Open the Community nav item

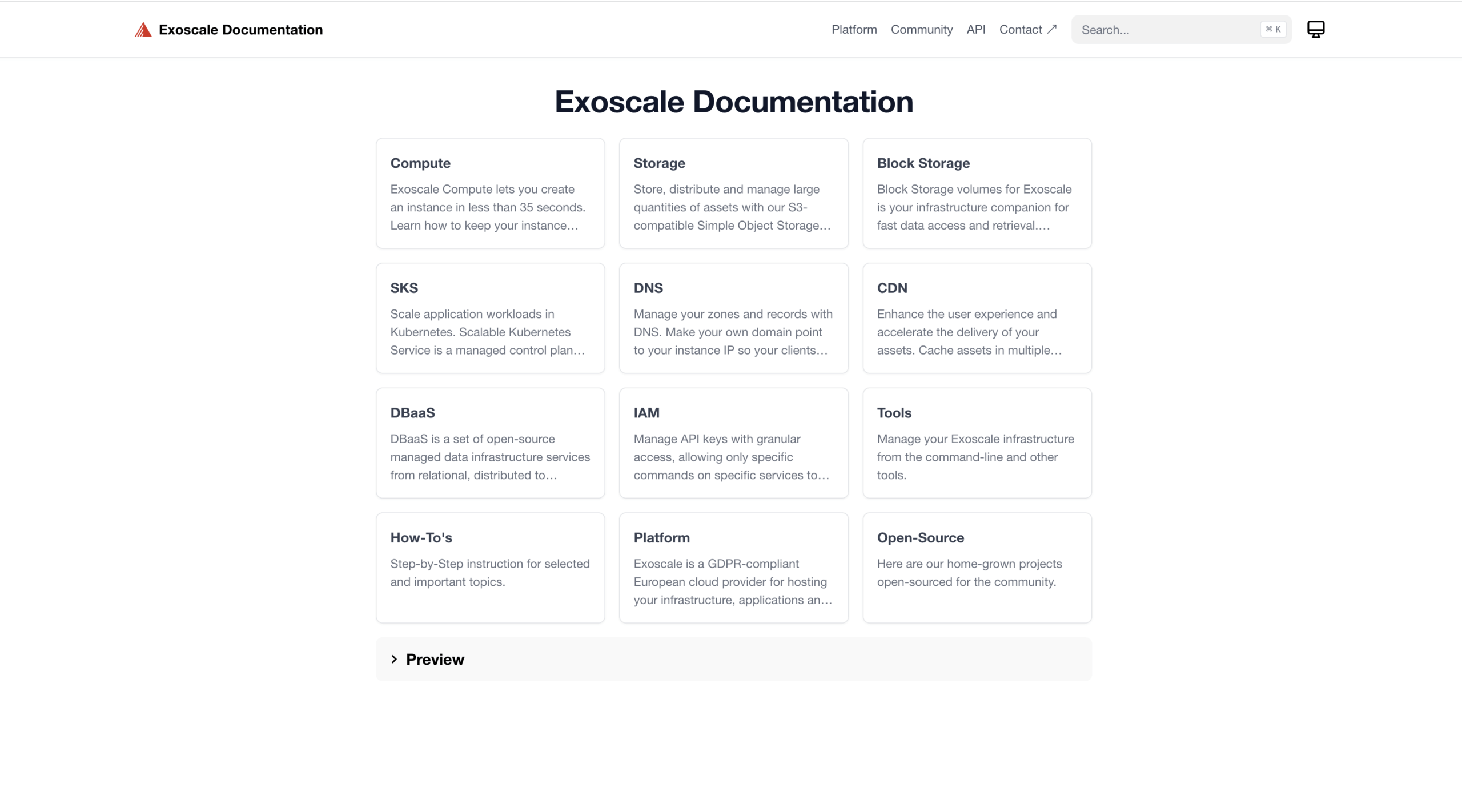[x=921, y=30]
